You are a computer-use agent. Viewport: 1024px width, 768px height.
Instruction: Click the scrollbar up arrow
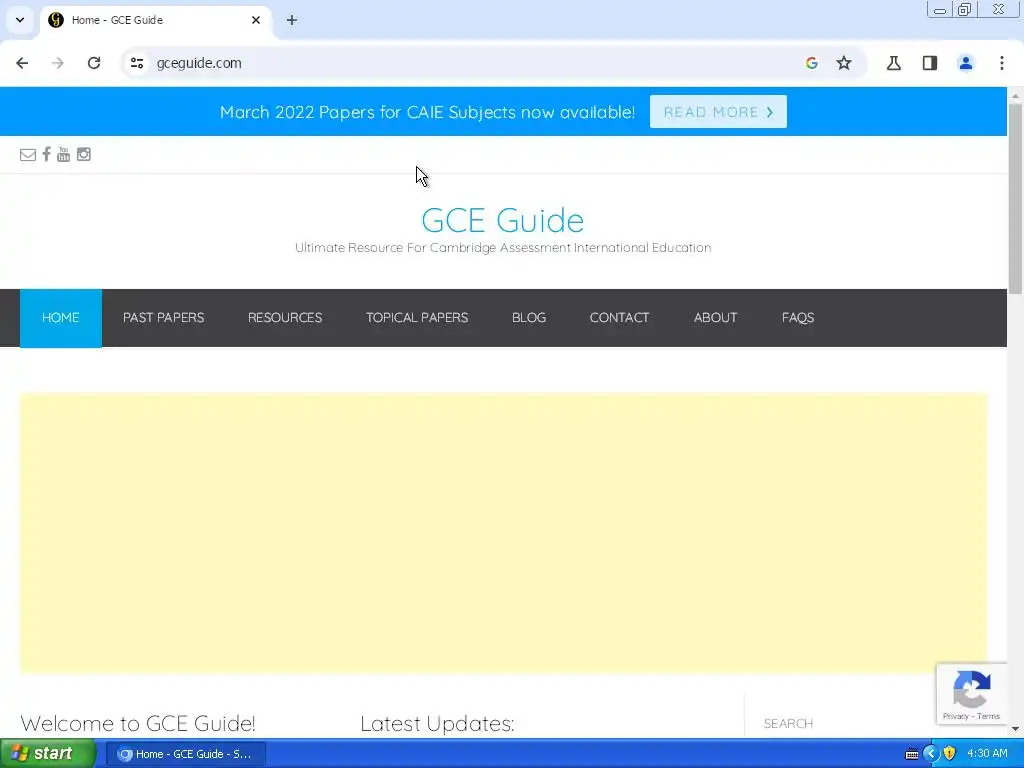click(1015, 95)
